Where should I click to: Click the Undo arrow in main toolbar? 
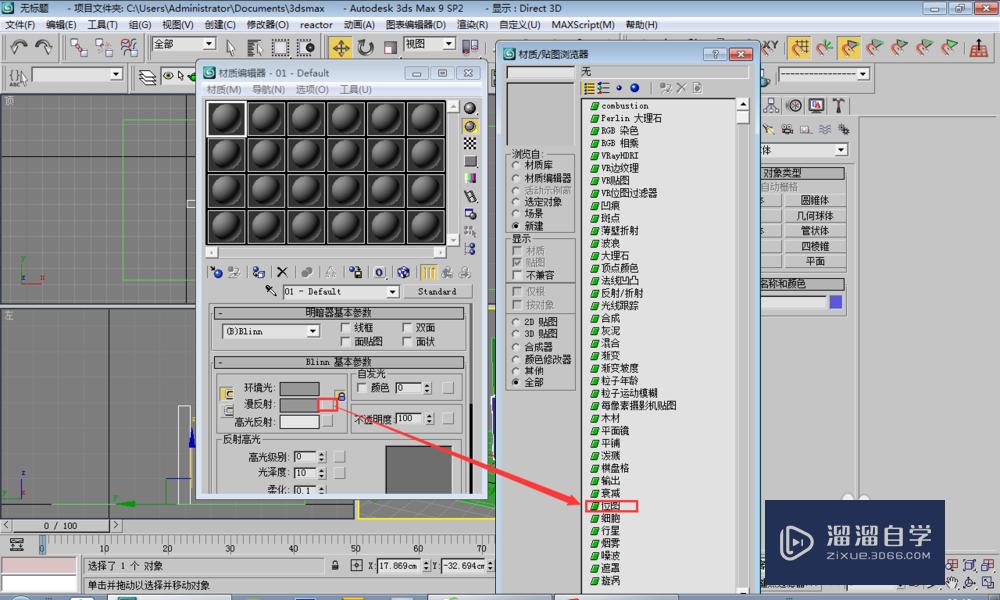[18, 48]
